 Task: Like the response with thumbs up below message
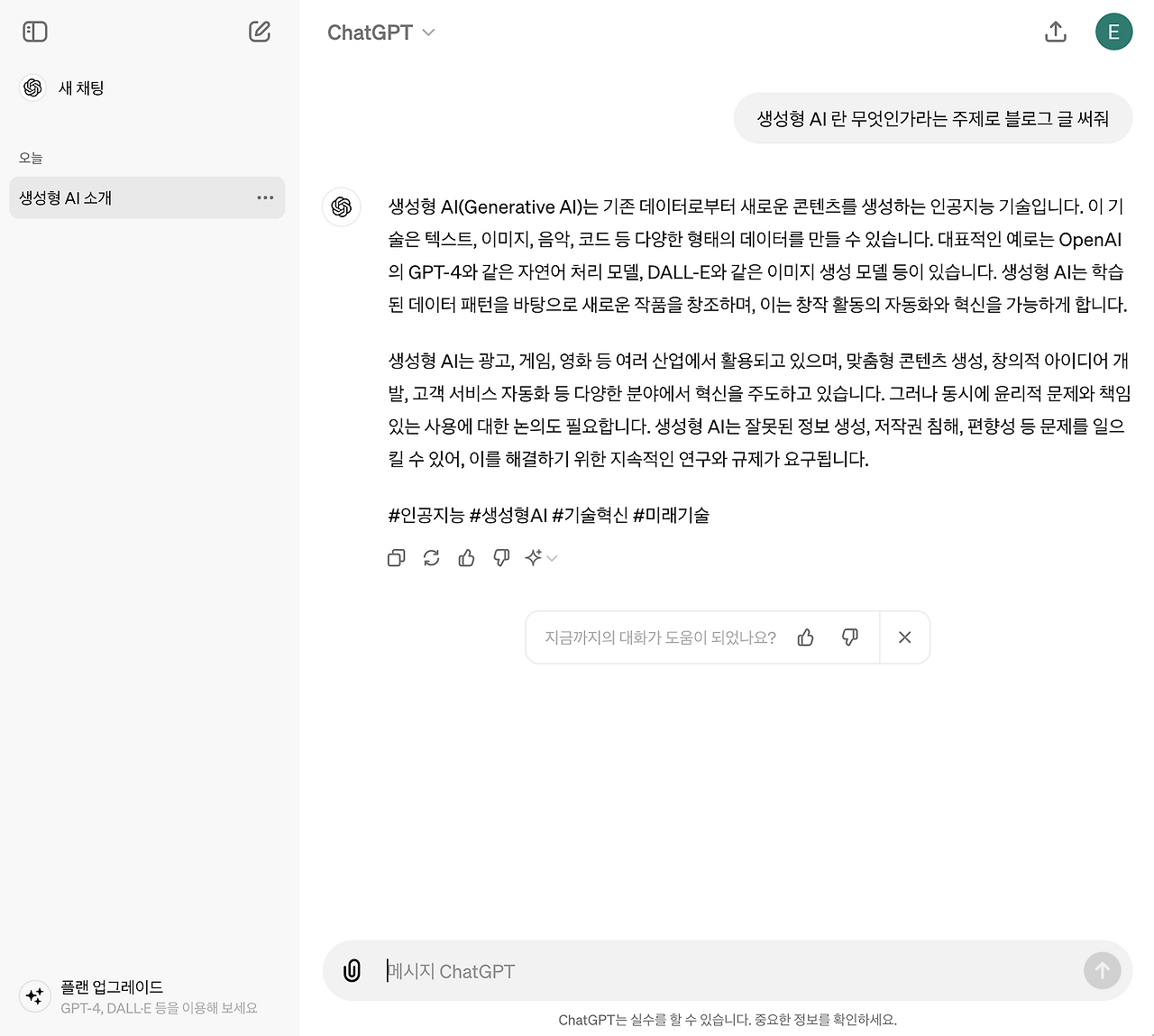point(466,558)
